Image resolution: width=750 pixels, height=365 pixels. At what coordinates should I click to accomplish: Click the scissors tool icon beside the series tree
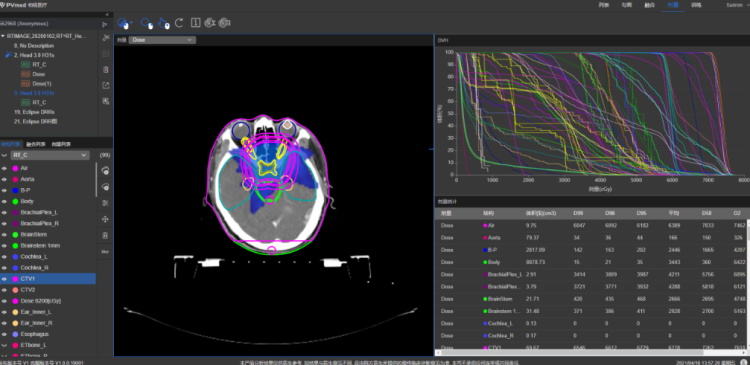[x=106, y=38]
